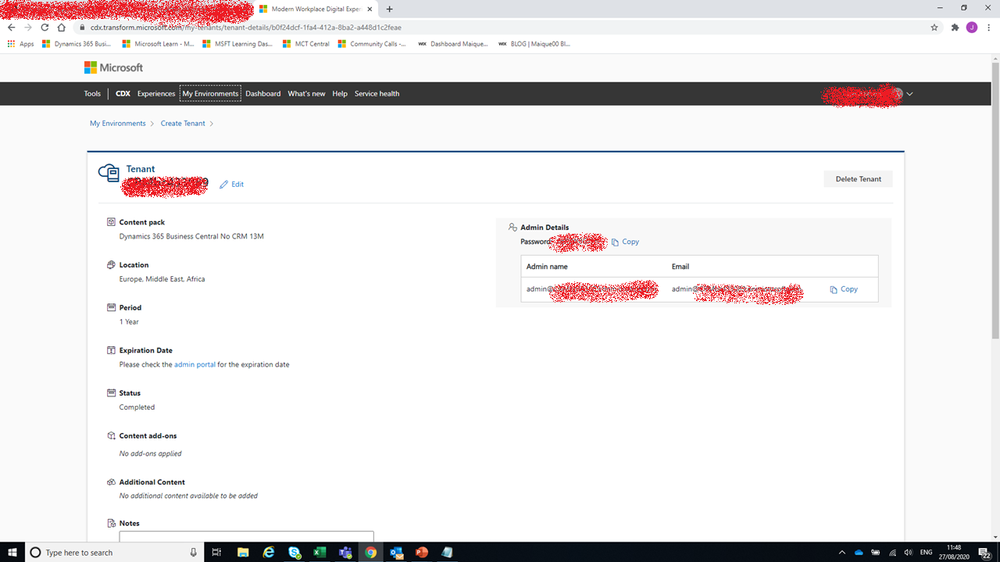Screen dimensions: 1000x562
Task: Open Skype from the taskbar
Action: pos(294,552)
